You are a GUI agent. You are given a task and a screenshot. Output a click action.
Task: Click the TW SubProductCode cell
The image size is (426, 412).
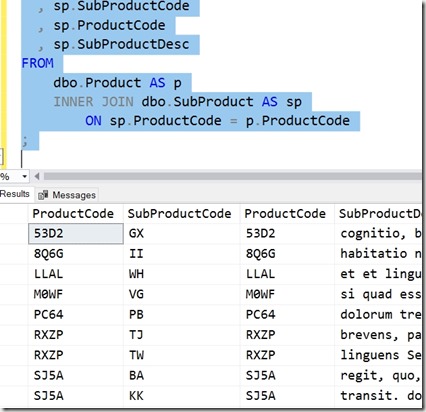(x=182, y=355)
